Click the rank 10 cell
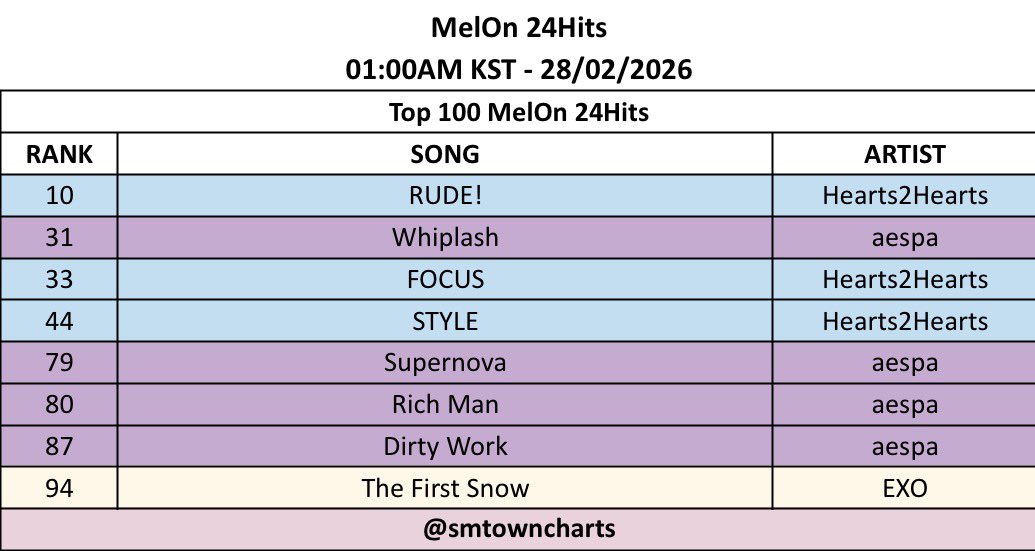Screen dimensions: 1035x551 [59, 195]
